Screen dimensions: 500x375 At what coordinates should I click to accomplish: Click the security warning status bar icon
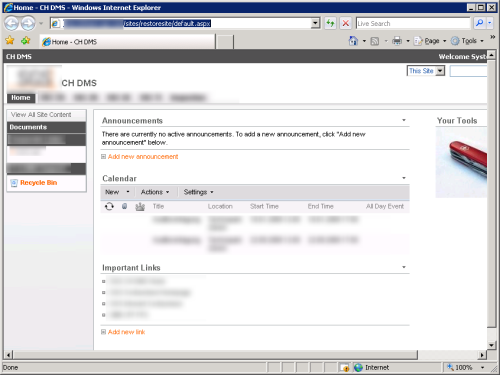[344, 367]
